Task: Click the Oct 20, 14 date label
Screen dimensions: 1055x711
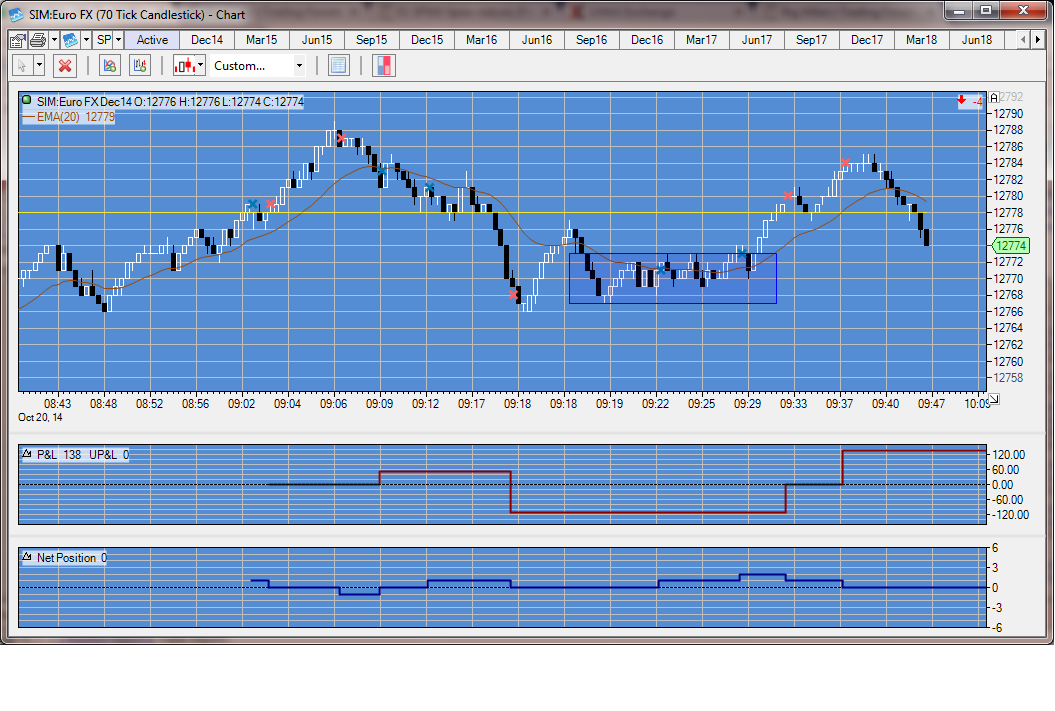Action: click(40, 418)
